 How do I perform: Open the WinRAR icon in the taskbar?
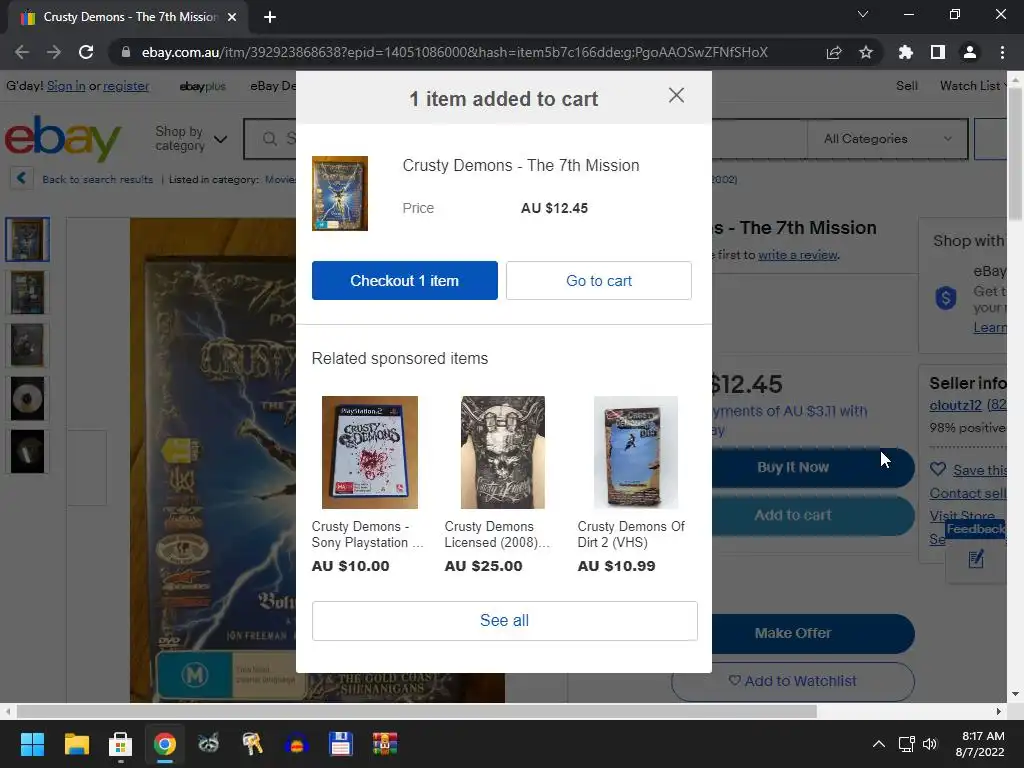[385, 744]
